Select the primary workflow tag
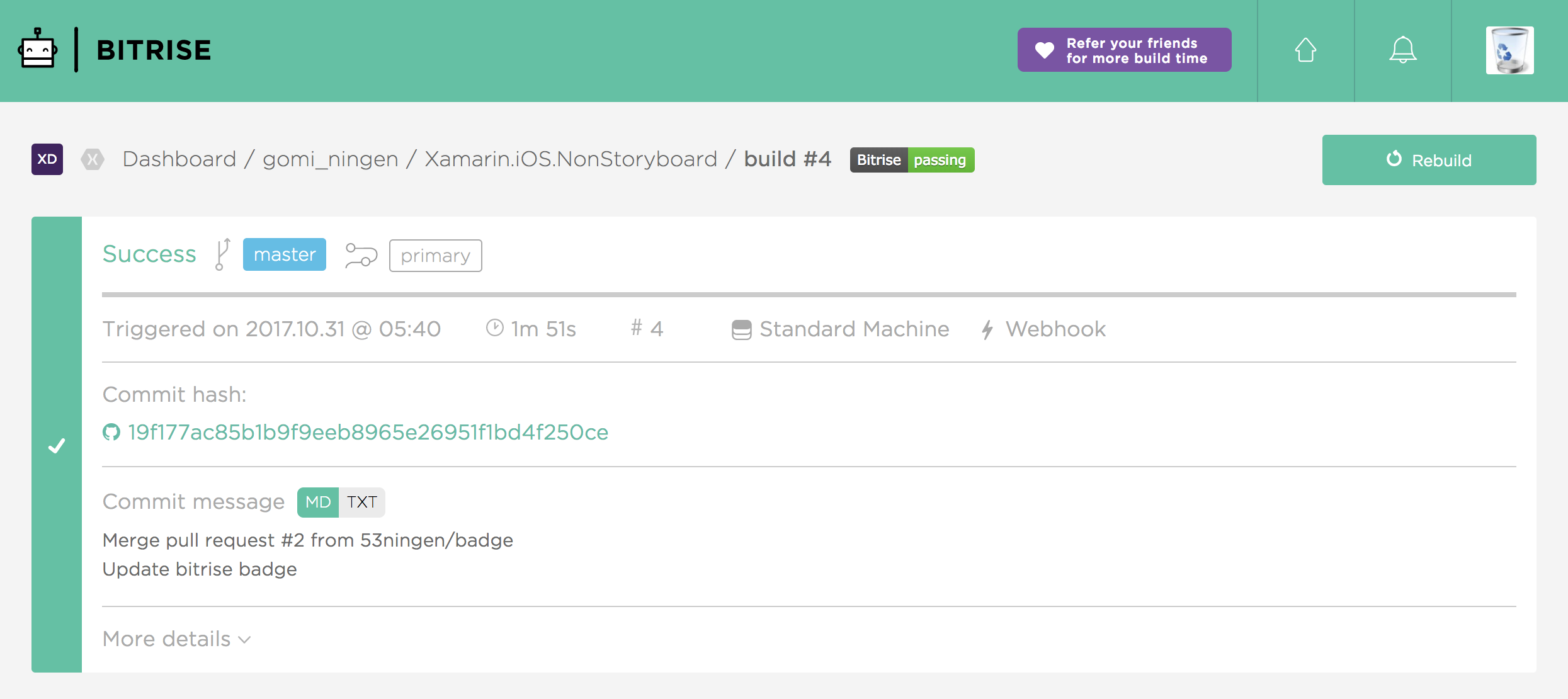The width and height of the screenshot is (1568, 699). (x=436, y=256)
